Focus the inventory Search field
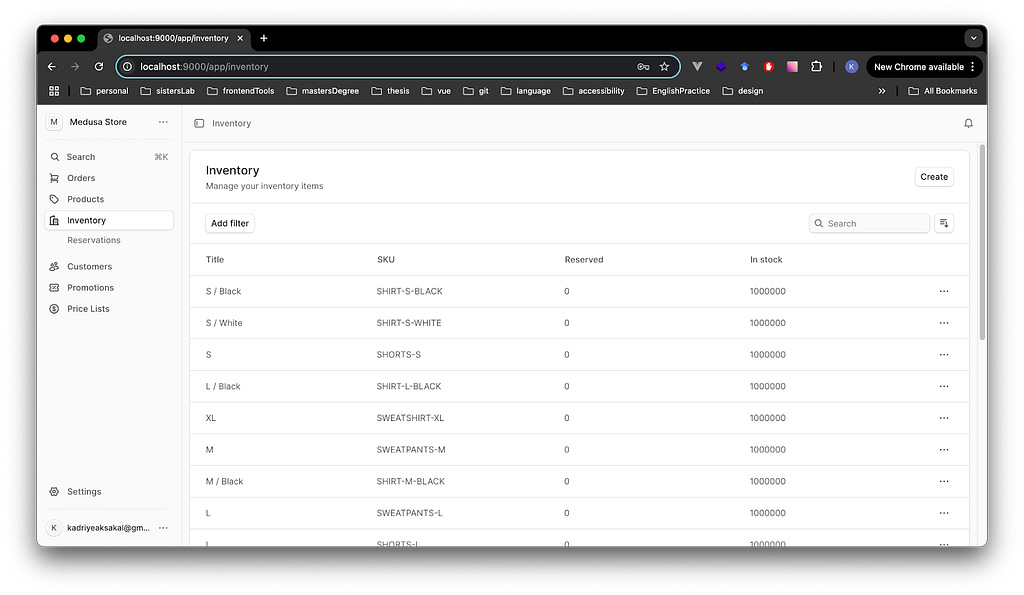This screenshot has width=1024, height=595. (869, 223)
